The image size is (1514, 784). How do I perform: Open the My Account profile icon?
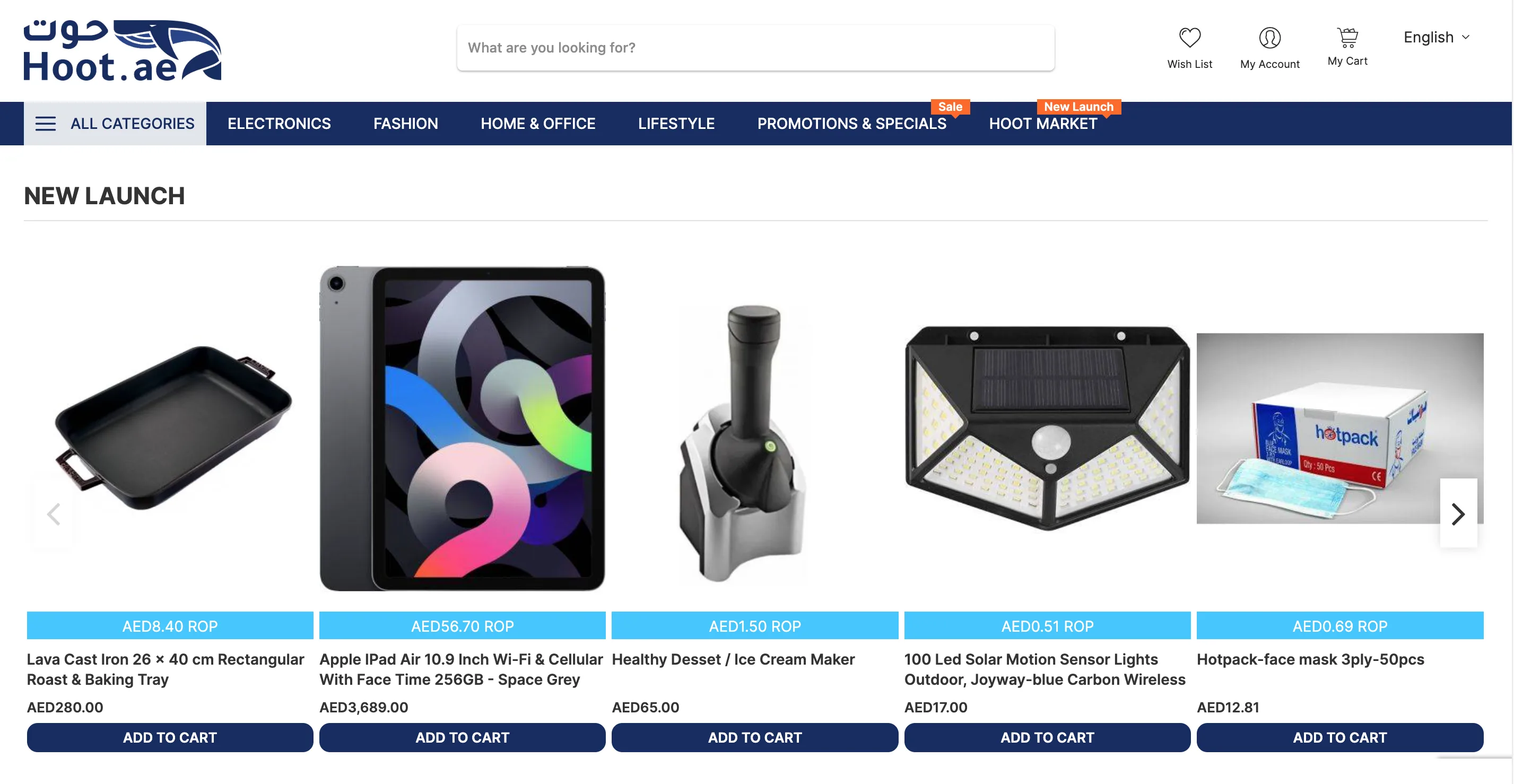(1269, 38)
